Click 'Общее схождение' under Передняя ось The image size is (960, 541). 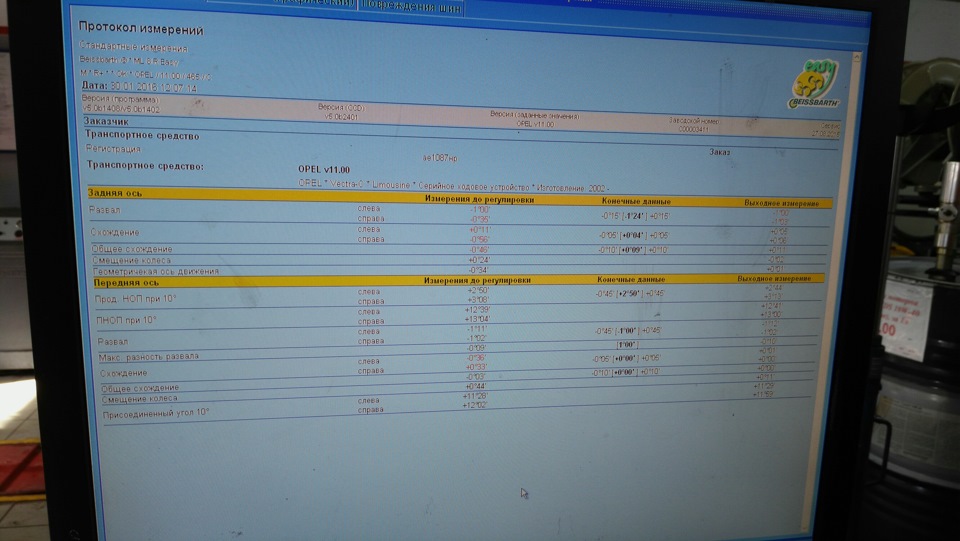point(140,388)
